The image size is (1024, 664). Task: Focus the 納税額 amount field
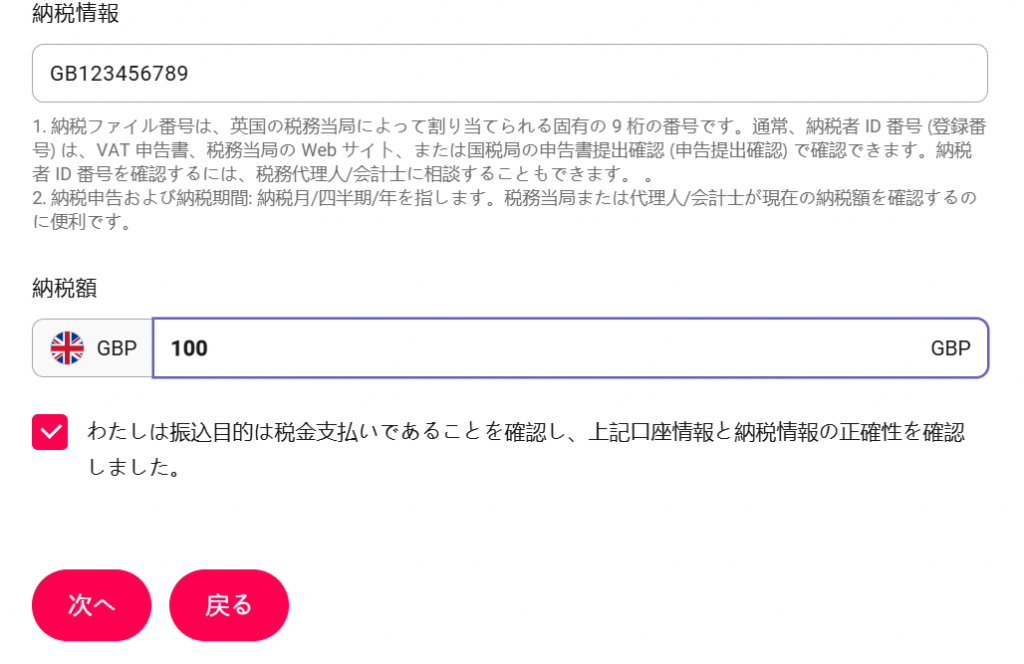[570, 348]
